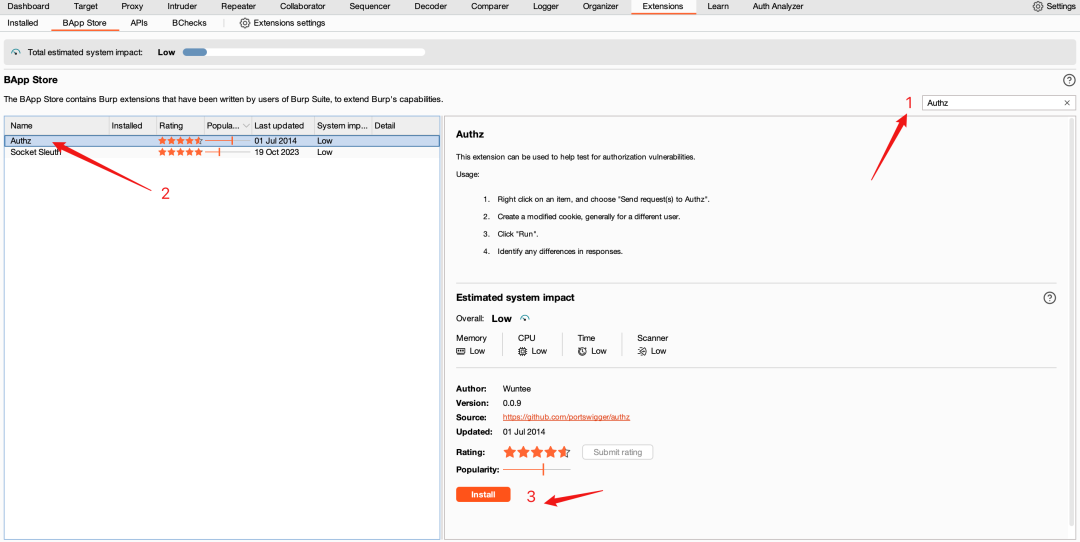Sort by the Name column header
Screen dimensions: 1080x542
56,126
